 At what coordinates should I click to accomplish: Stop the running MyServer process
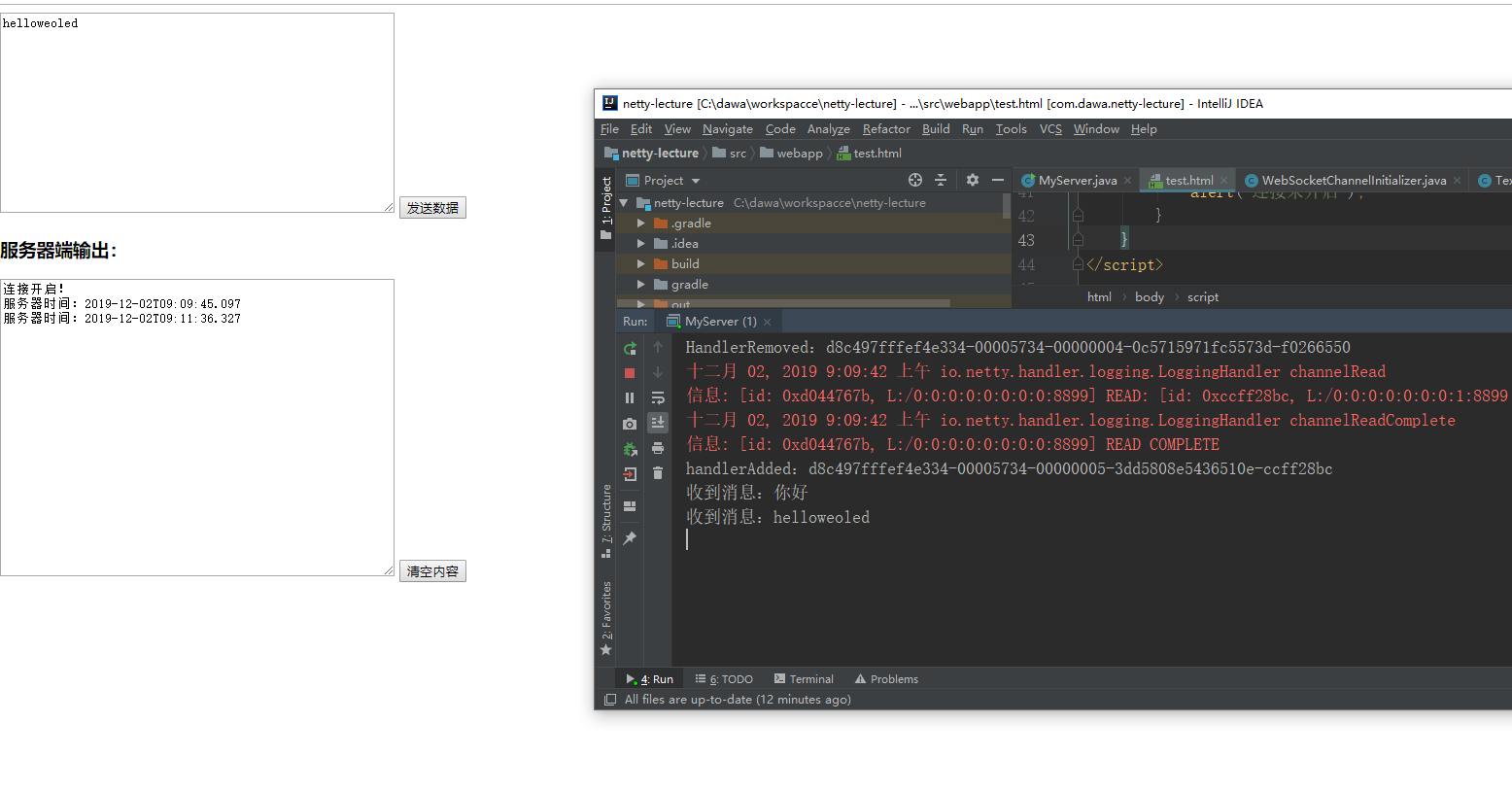click(x=630, y=373)
